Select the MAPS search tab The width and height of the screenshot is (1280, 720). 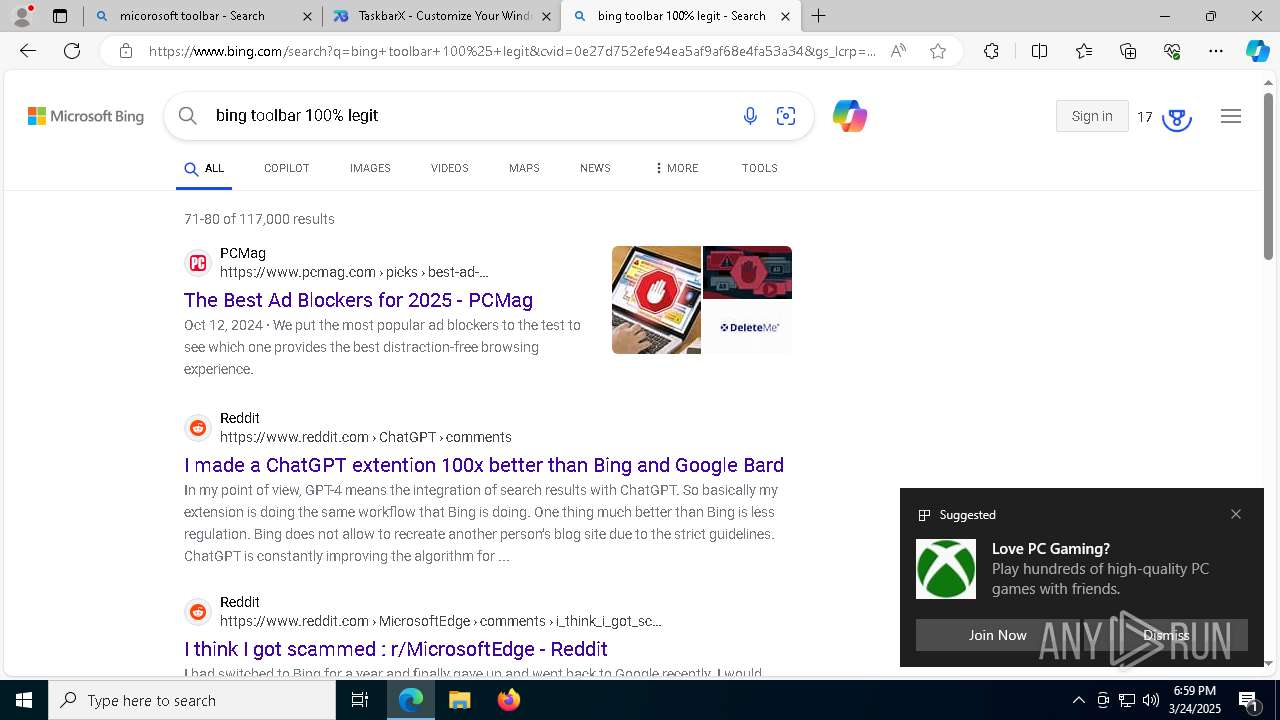click(x=524, y=168)
